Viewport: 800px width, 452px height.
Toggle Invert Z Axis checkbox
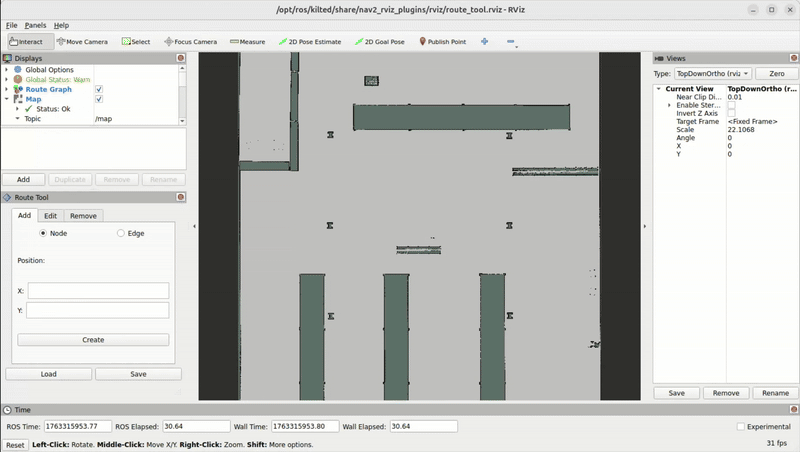[x=731, y=113]
